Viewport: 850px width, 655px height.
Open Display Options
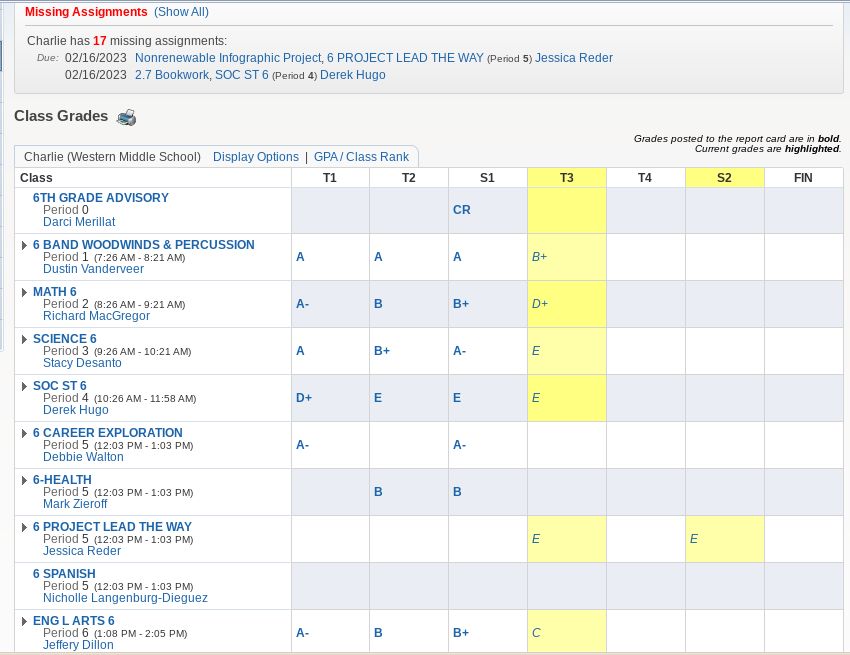click(x=255, y=157)
